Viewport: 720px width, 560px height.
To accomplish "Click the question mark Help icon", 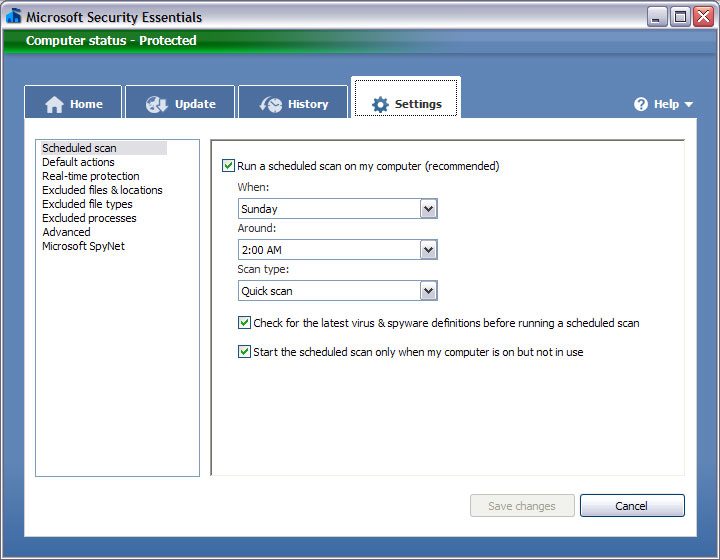I will tap(641, 104).
